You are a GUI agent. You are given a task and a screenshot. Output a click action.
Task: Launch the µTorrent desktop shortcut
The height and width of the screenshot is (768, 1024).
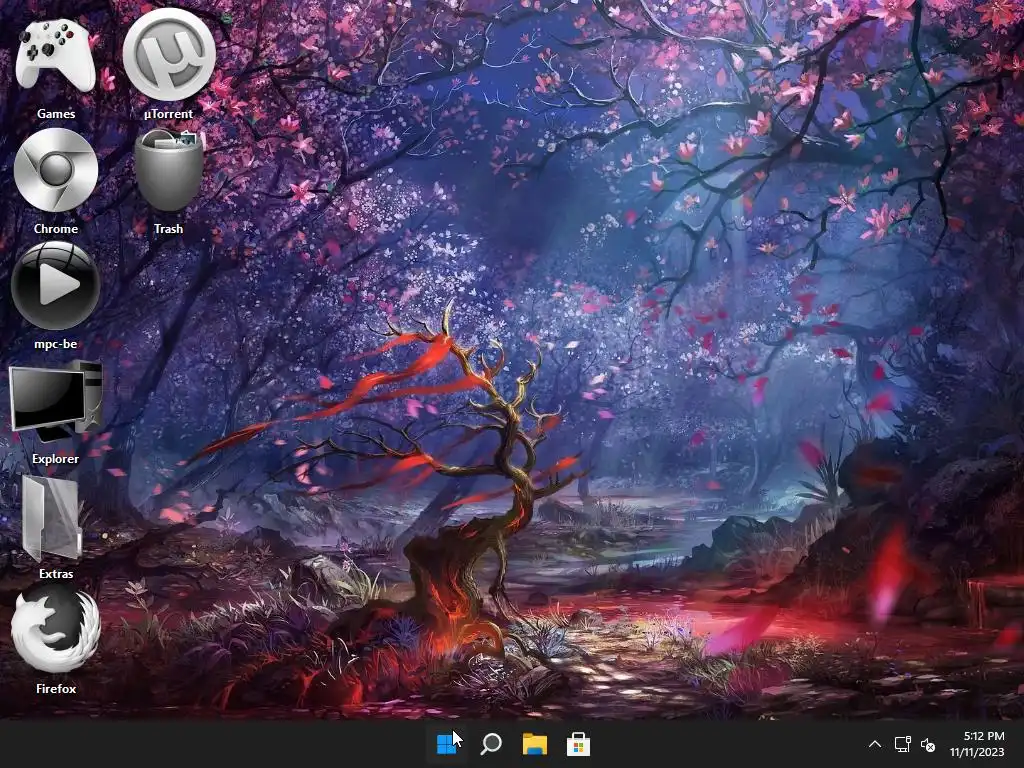(x=168, y=54)
